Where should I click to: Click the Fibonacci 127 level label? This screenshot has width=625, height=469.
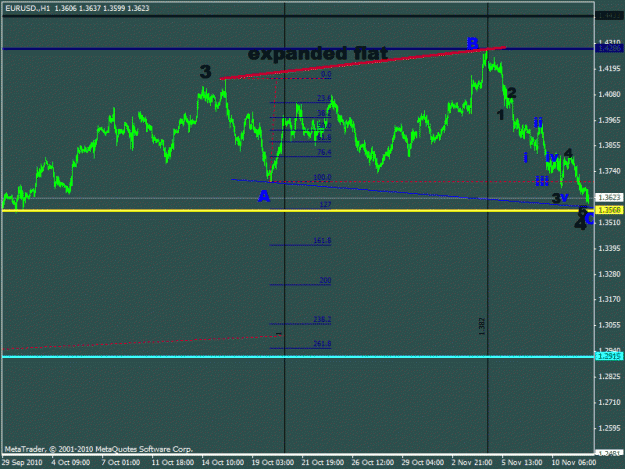[x=325, y=204]
